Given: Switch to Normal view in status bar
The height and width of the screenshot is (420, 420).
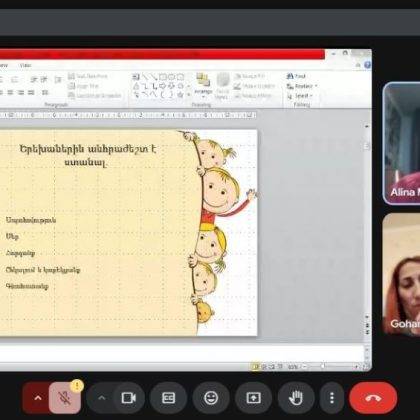Looking at the screenshot, I should tap(255, 367).
